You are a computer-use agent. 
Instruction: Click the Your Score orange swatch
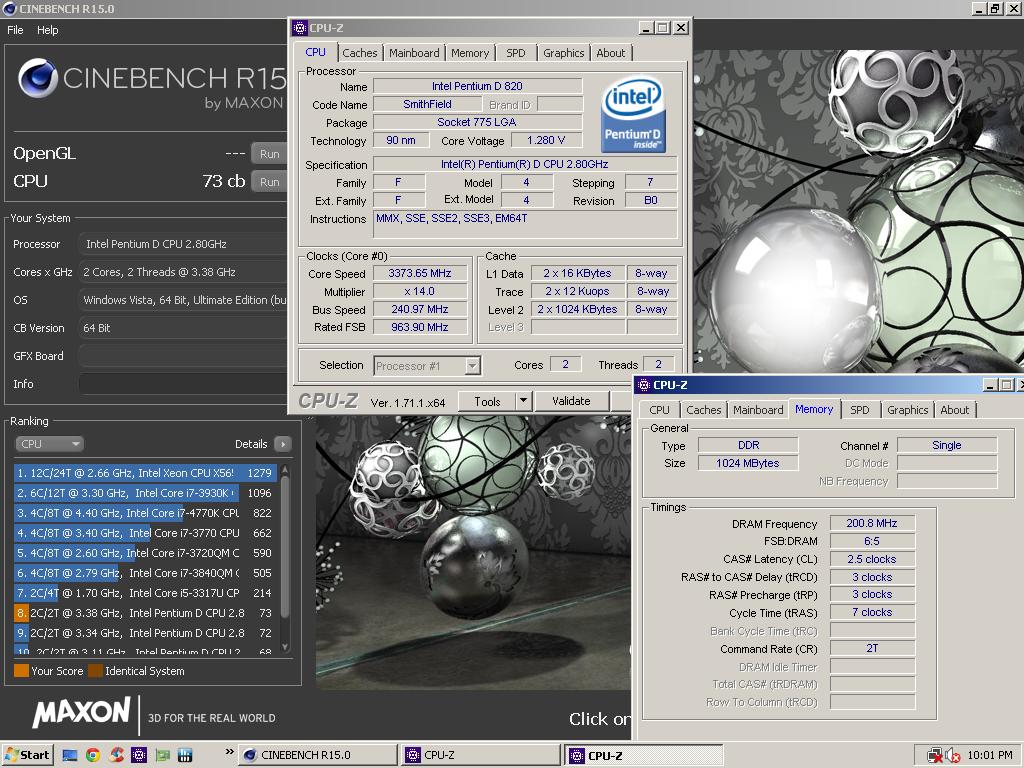(21, 671)
